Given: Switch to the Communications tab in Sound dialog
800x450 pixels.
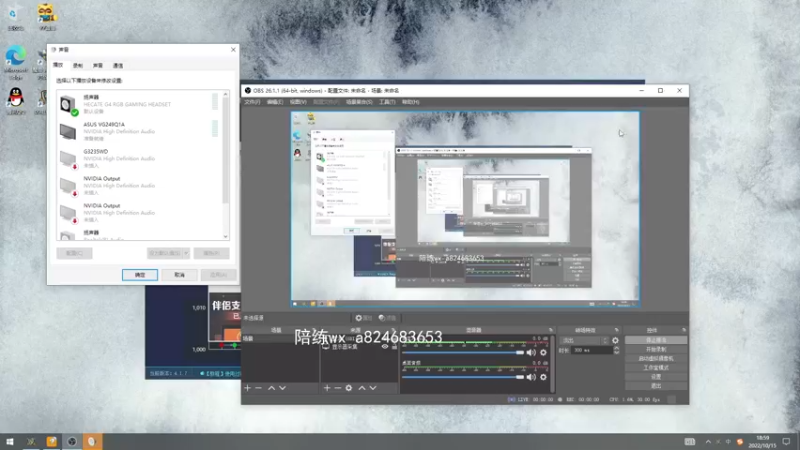Looking at the screenshot, I should (x=118, y=66).
